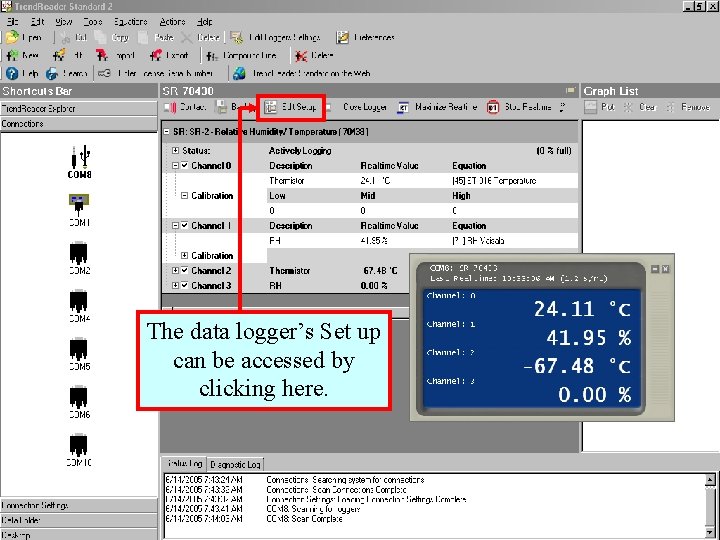Image resolution: width=720 pixels, height=540 pixels.
Task: Click the 41.95 % realtime value in Channel 1 row
Action: point(374,241)
